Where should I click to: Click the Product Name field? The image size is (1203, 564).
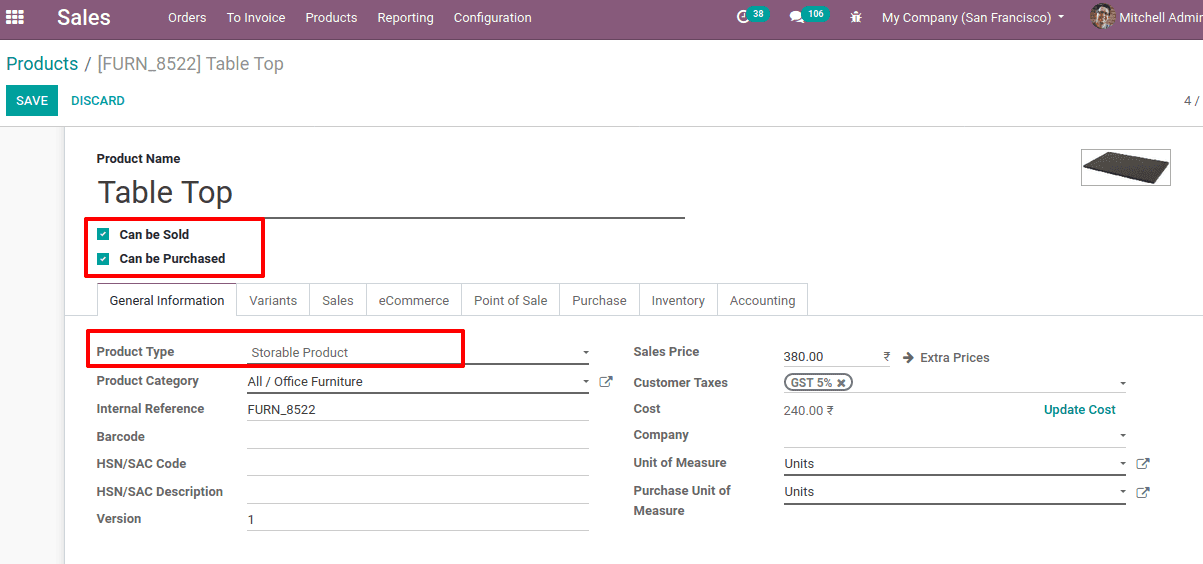click(391, 193)
